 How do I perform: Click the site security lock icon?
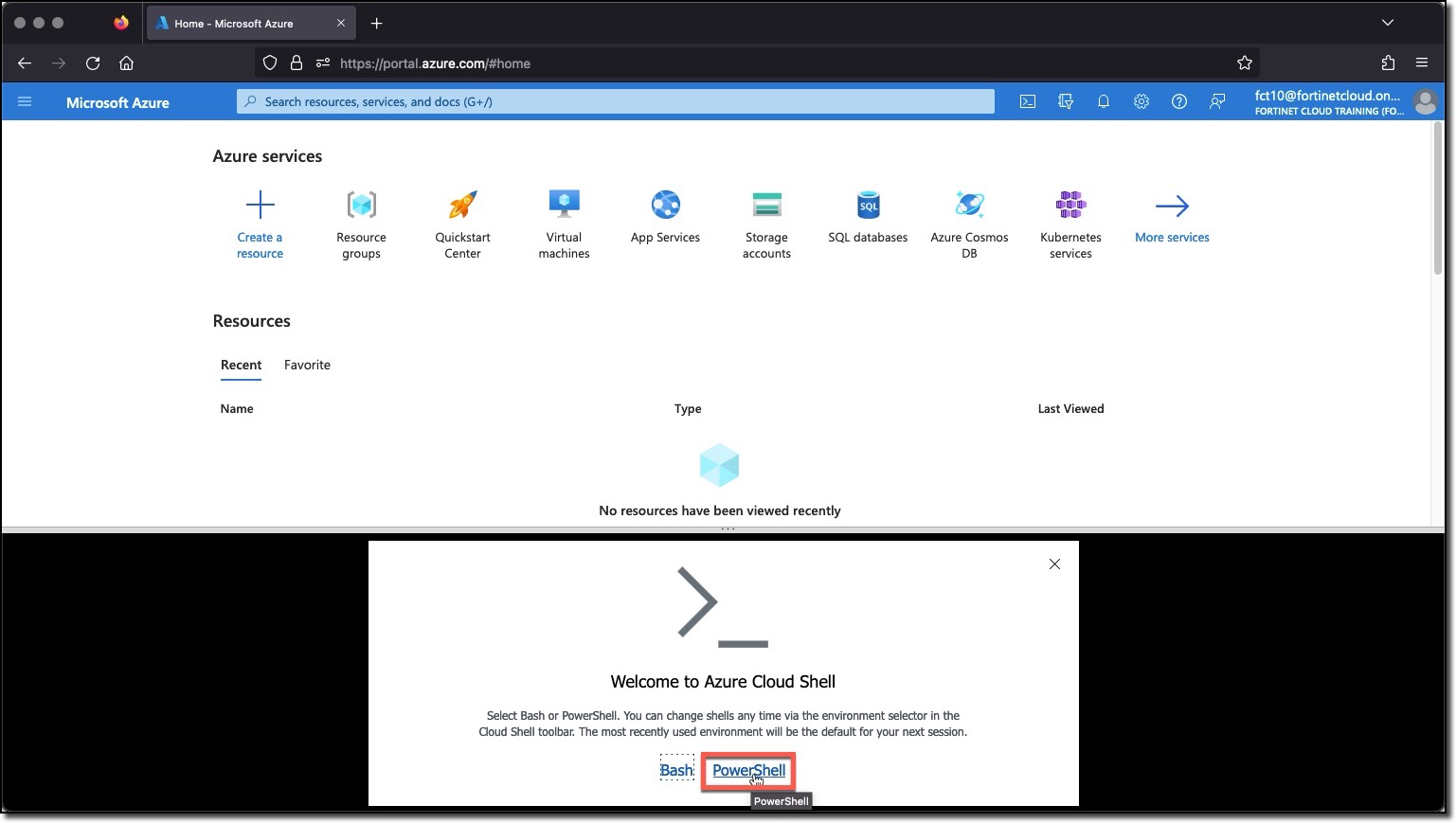pos(297,63)
